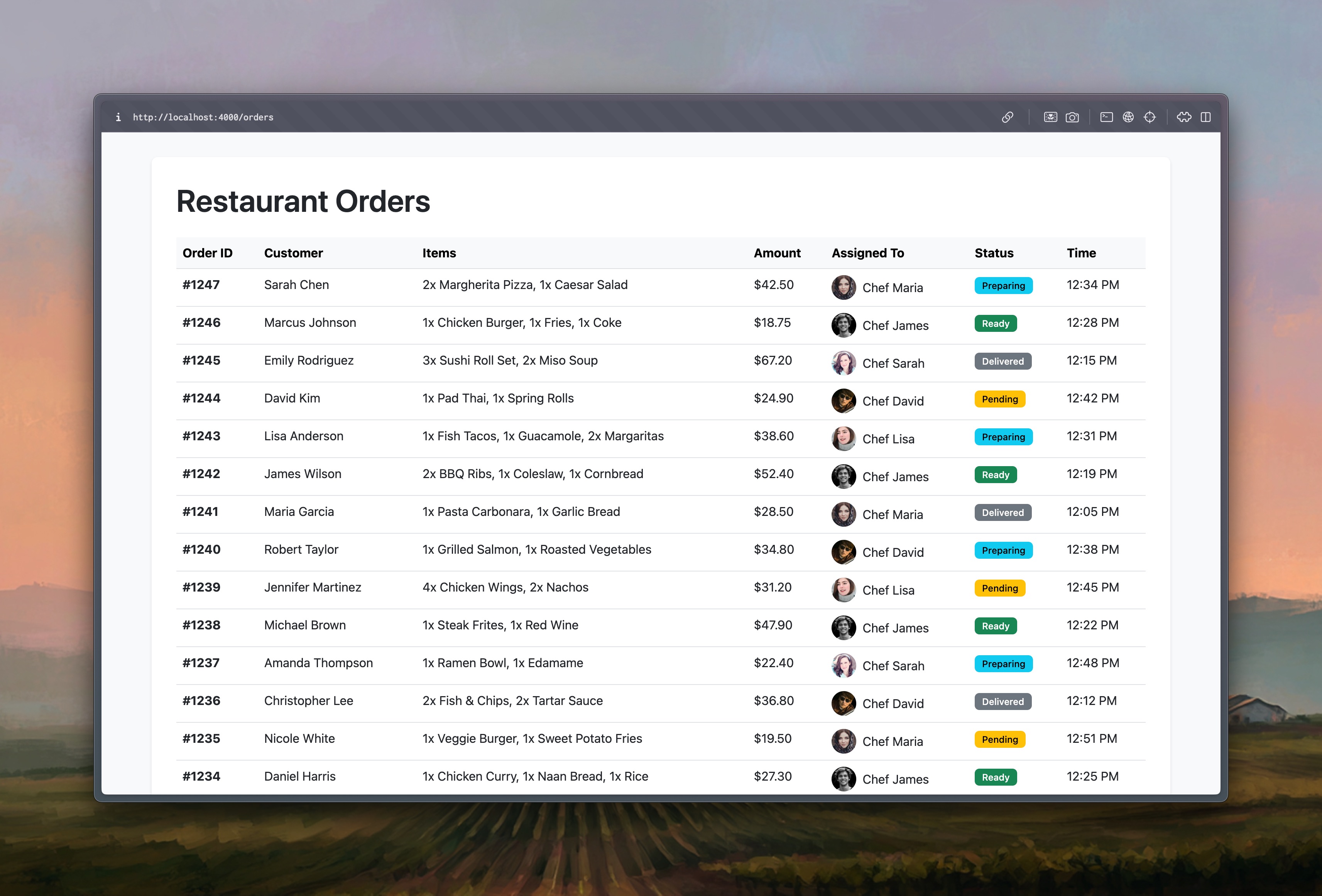1322x896 pixels.
Task: Click the Pending badge for Jennifer Martinez
Action: (999, 588)
